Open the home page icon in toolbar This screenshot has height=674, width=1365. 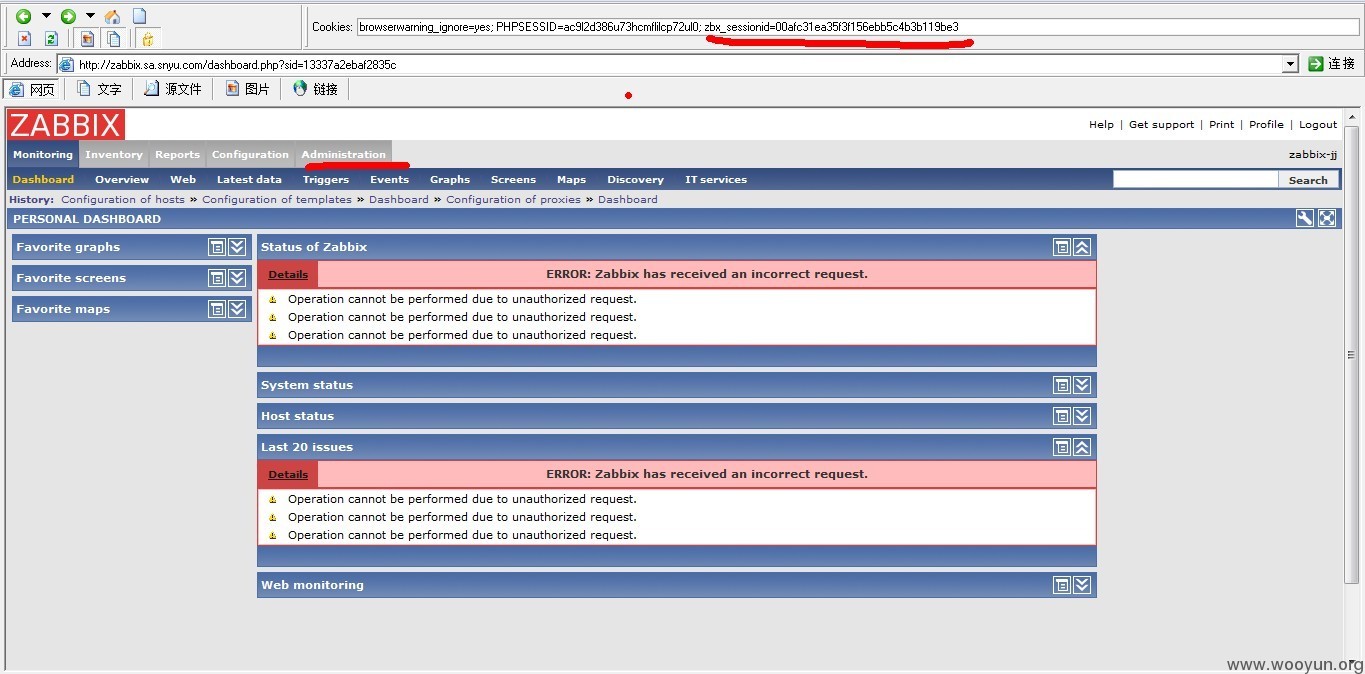click(x=112, y=16)
